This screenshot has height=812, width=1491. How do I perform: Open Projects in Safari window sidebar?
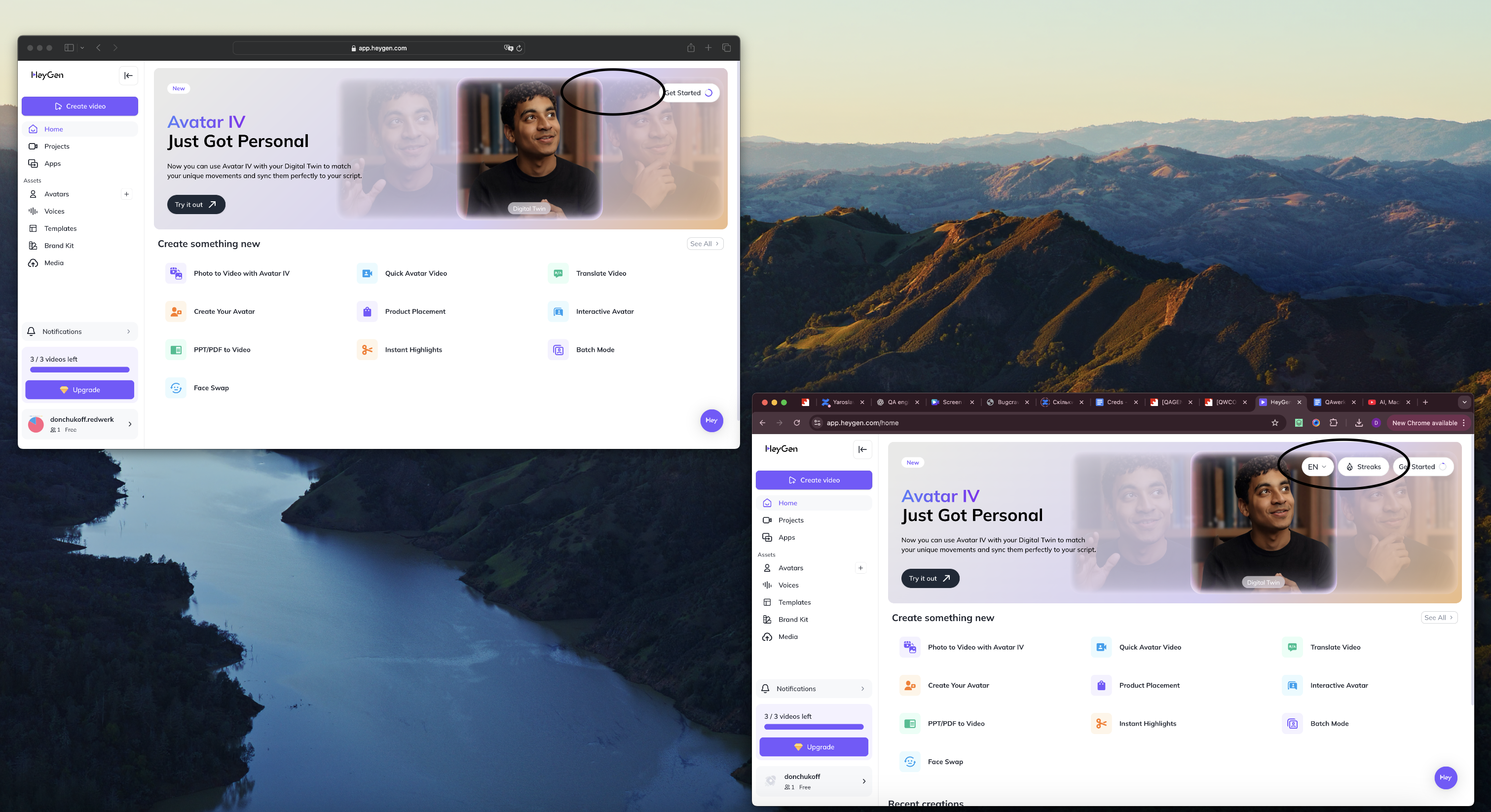[x=80, y=147]
